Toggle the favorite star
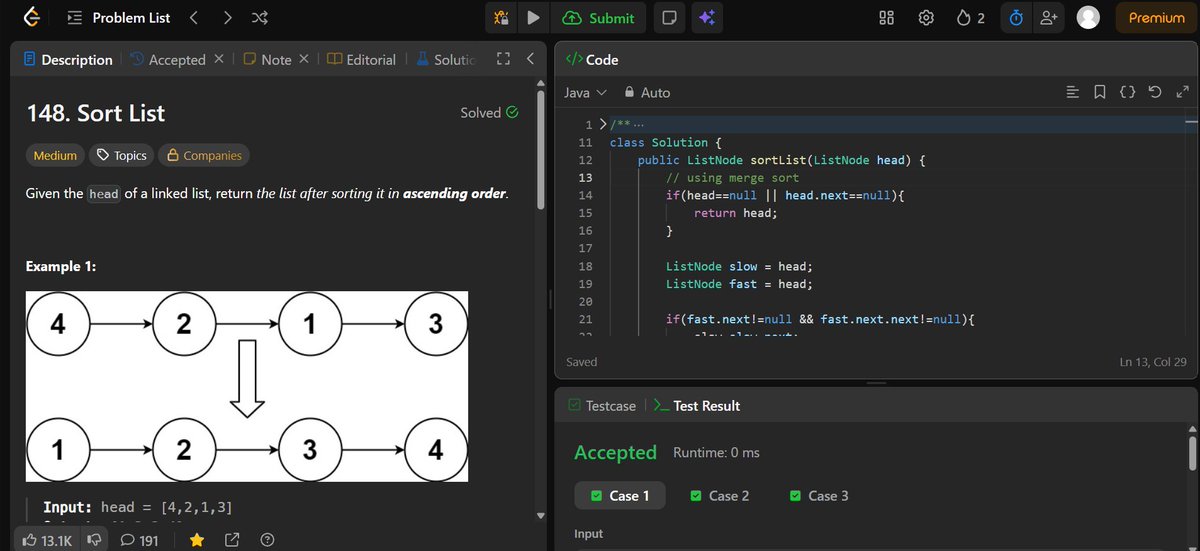Viewport: 1200px width, 551px height. point(197,540)
